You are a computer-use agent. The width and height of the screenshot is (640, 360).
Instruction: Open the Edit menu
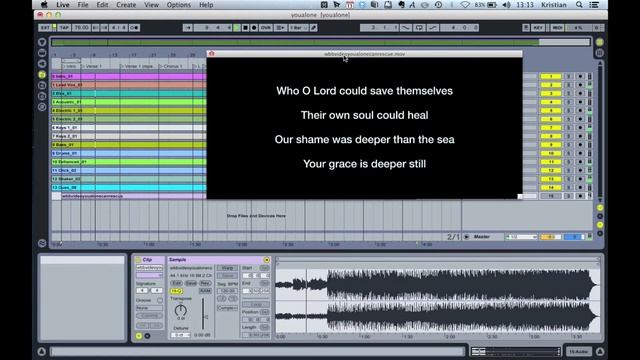(102, 5)
